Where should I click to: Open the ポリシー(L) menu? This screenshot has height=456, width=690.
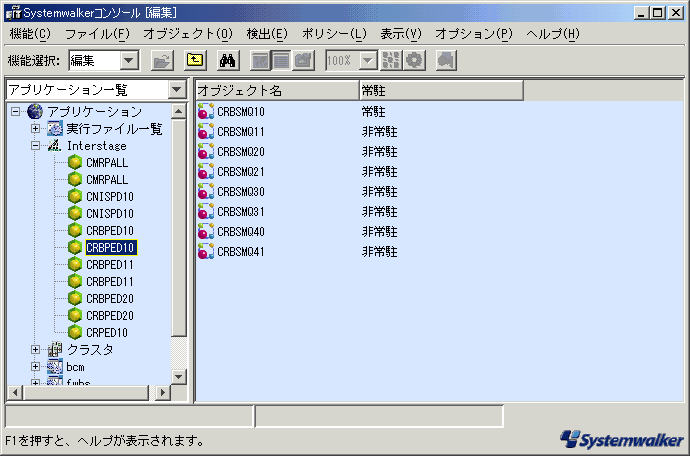[x=334, y=34]
